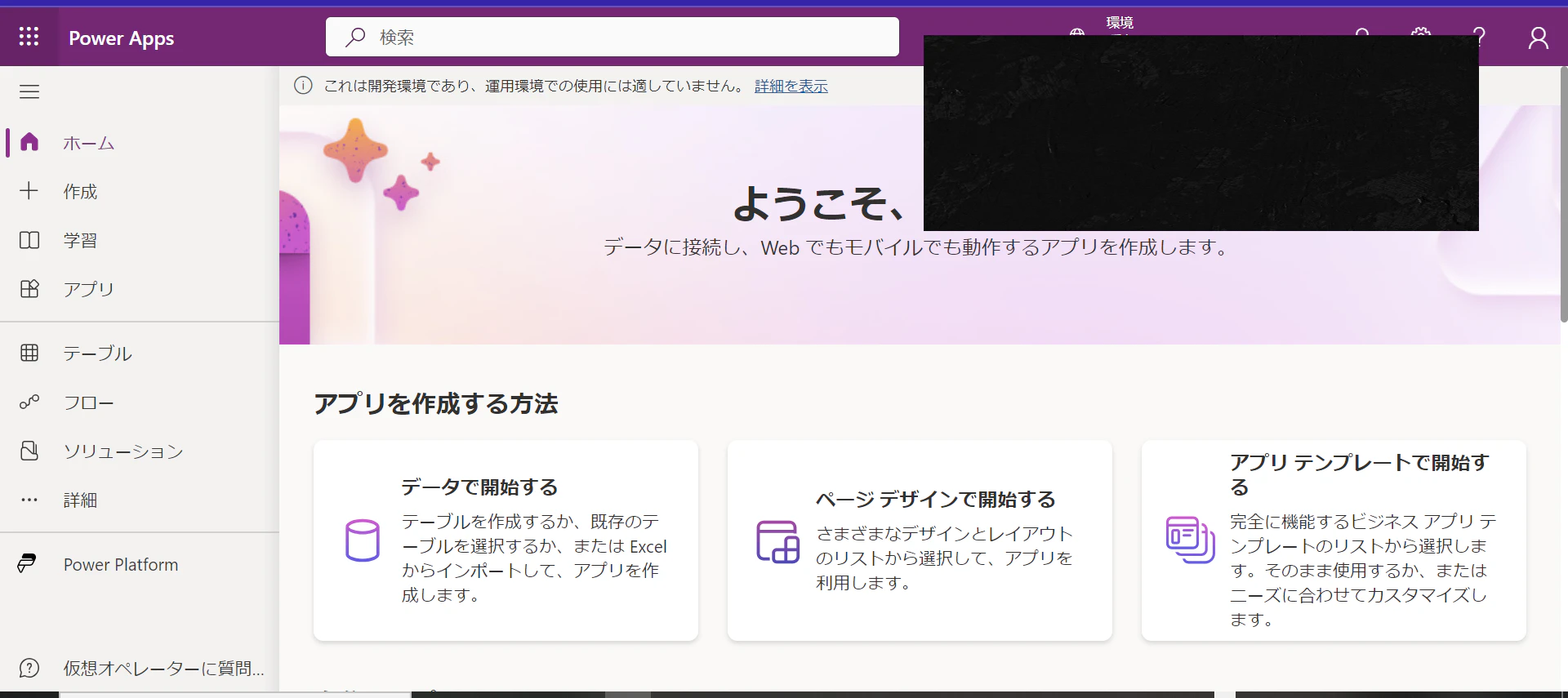
Task: Open テーブル in the sidebar
Action: pyautogui.click(x=140, y=353)
